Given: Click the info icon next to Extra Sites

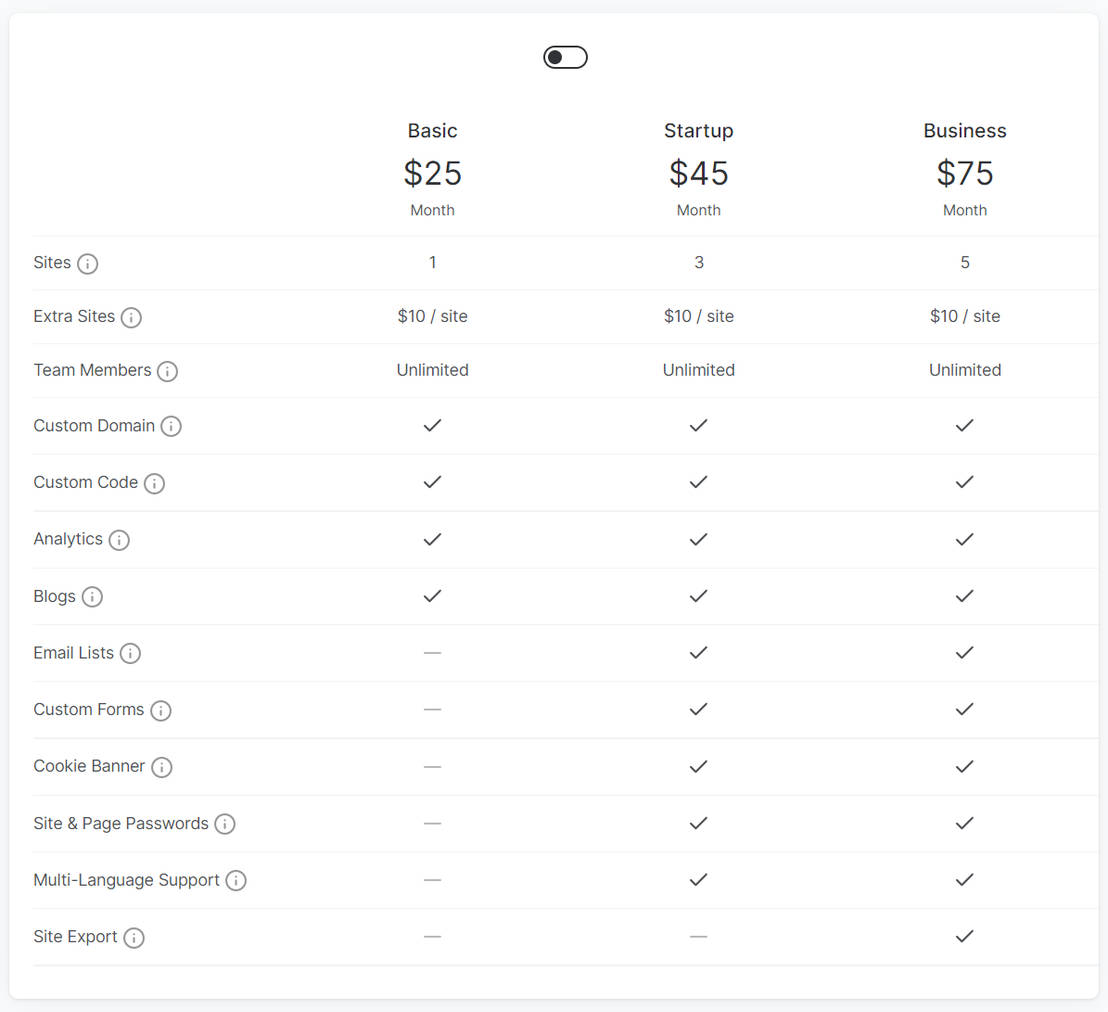Looking at the screenshot, I should coord(131,317).
